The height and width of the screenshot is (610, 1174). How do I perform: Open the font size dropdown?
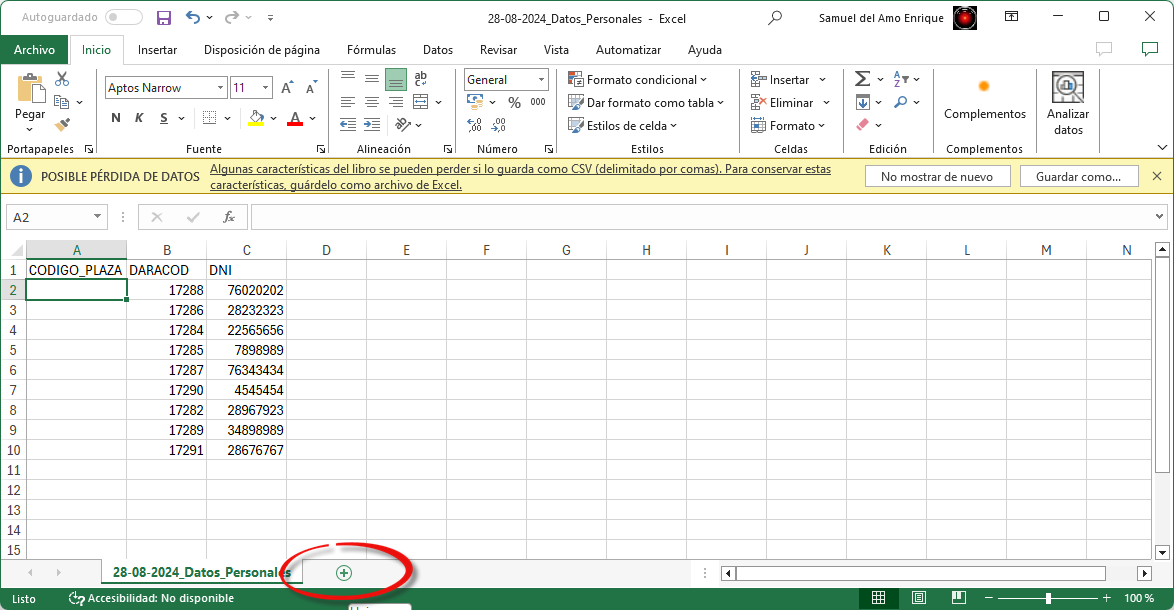click(265, 88)
